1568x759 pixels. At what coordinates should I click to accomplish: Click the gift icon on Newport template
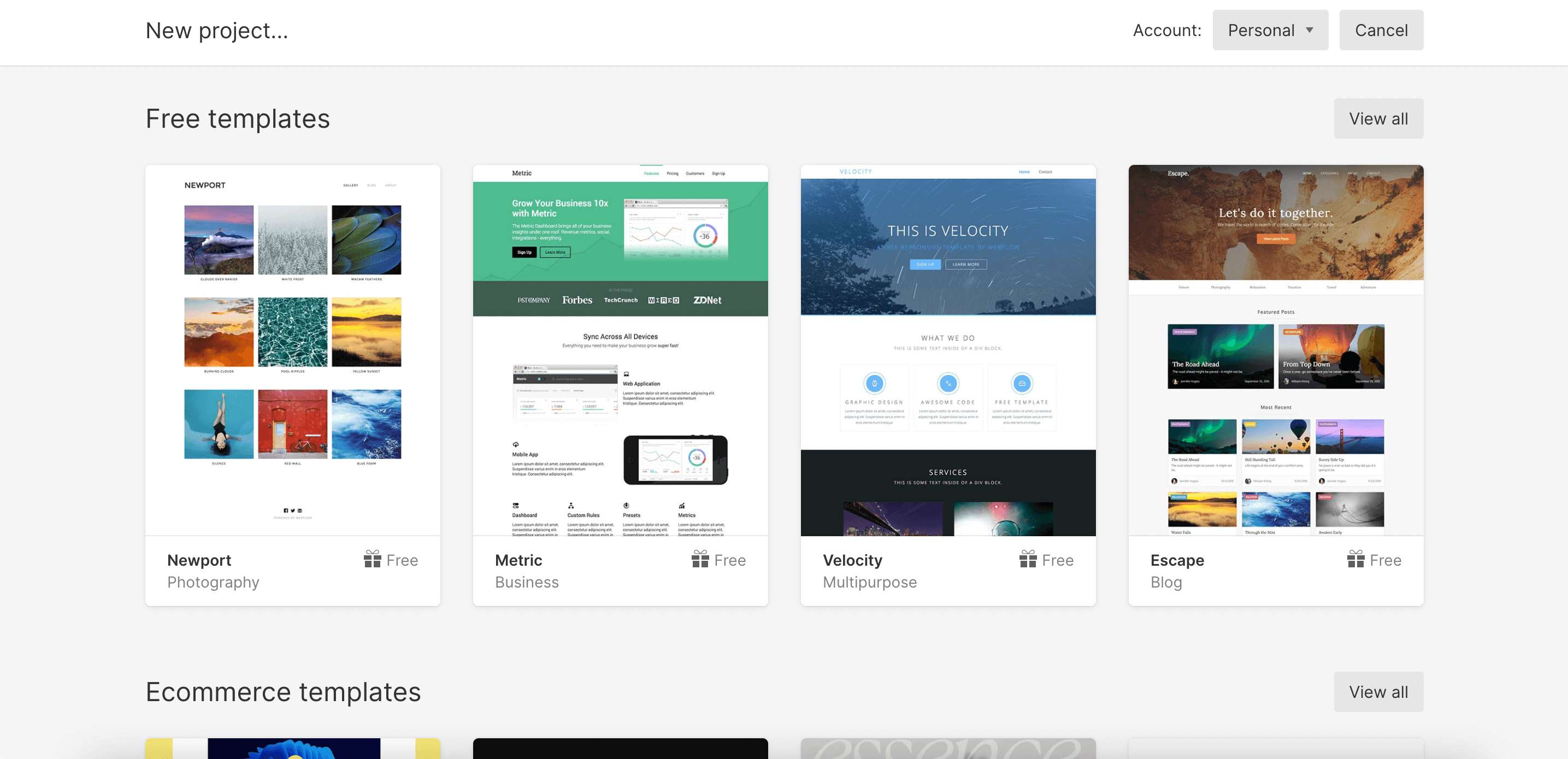click(371, 560)
